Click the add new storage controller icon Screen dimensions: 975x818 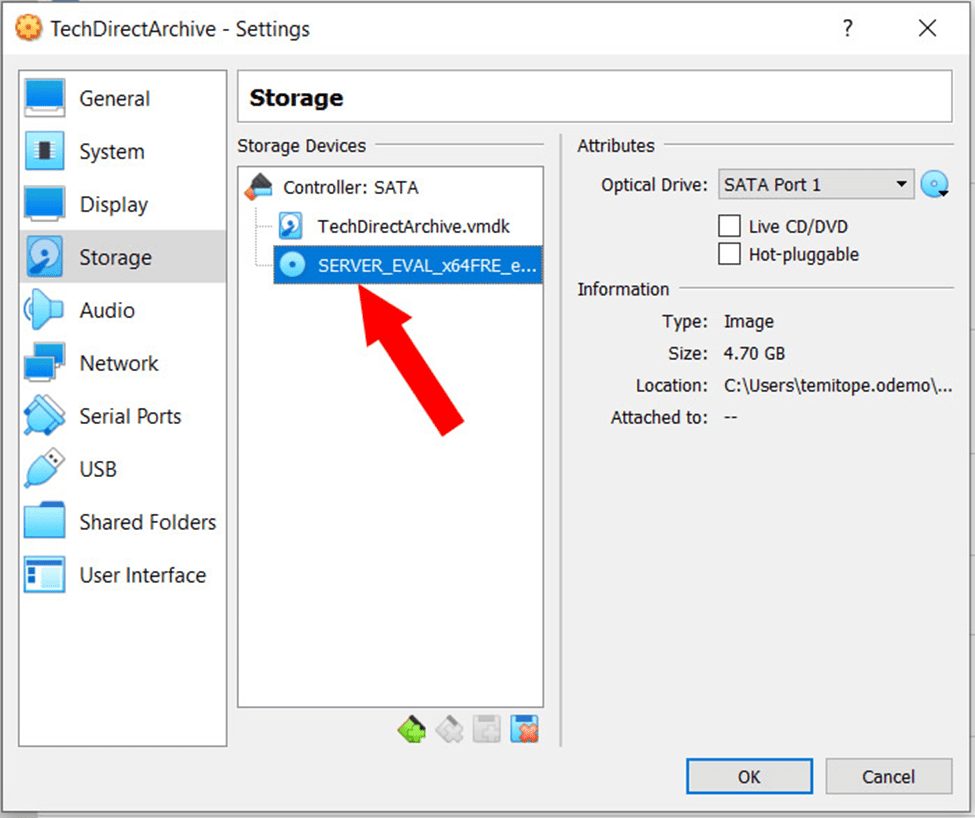412,729
